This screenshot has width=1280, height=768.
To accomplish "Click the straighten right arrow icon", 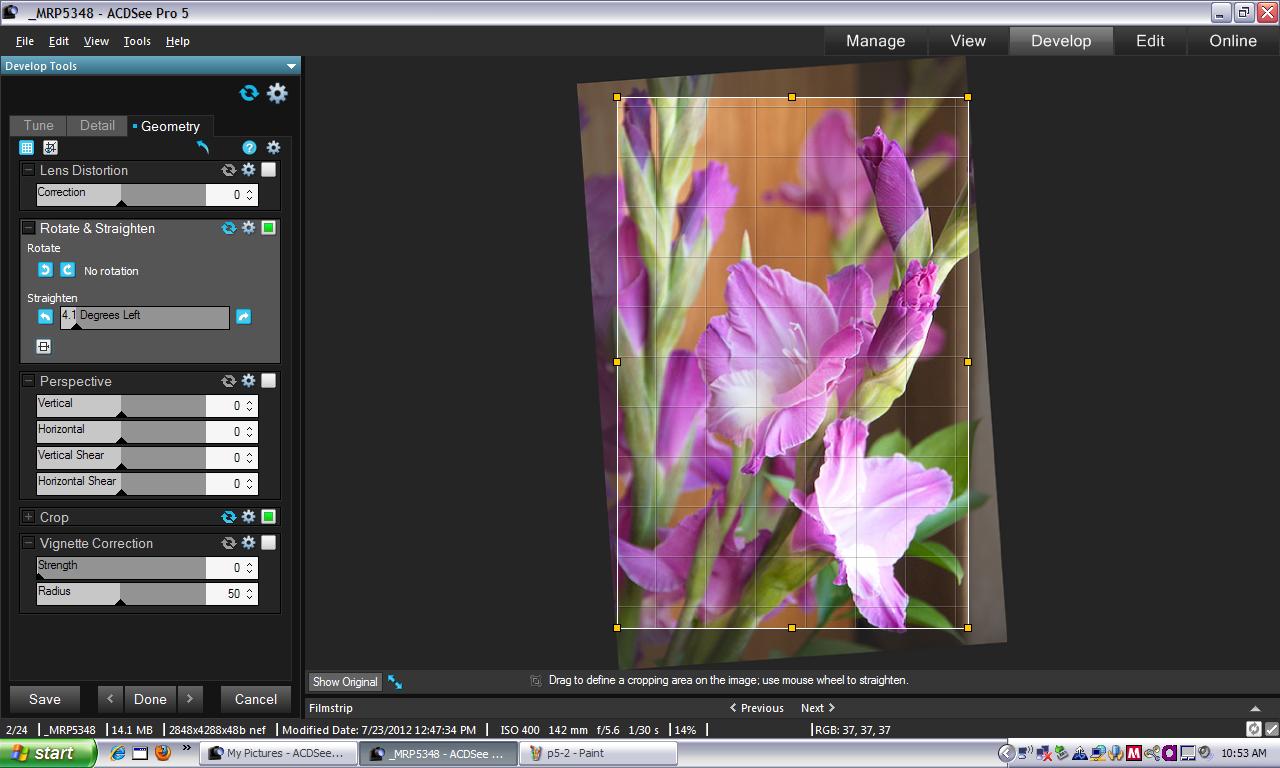I will point(243,317).
